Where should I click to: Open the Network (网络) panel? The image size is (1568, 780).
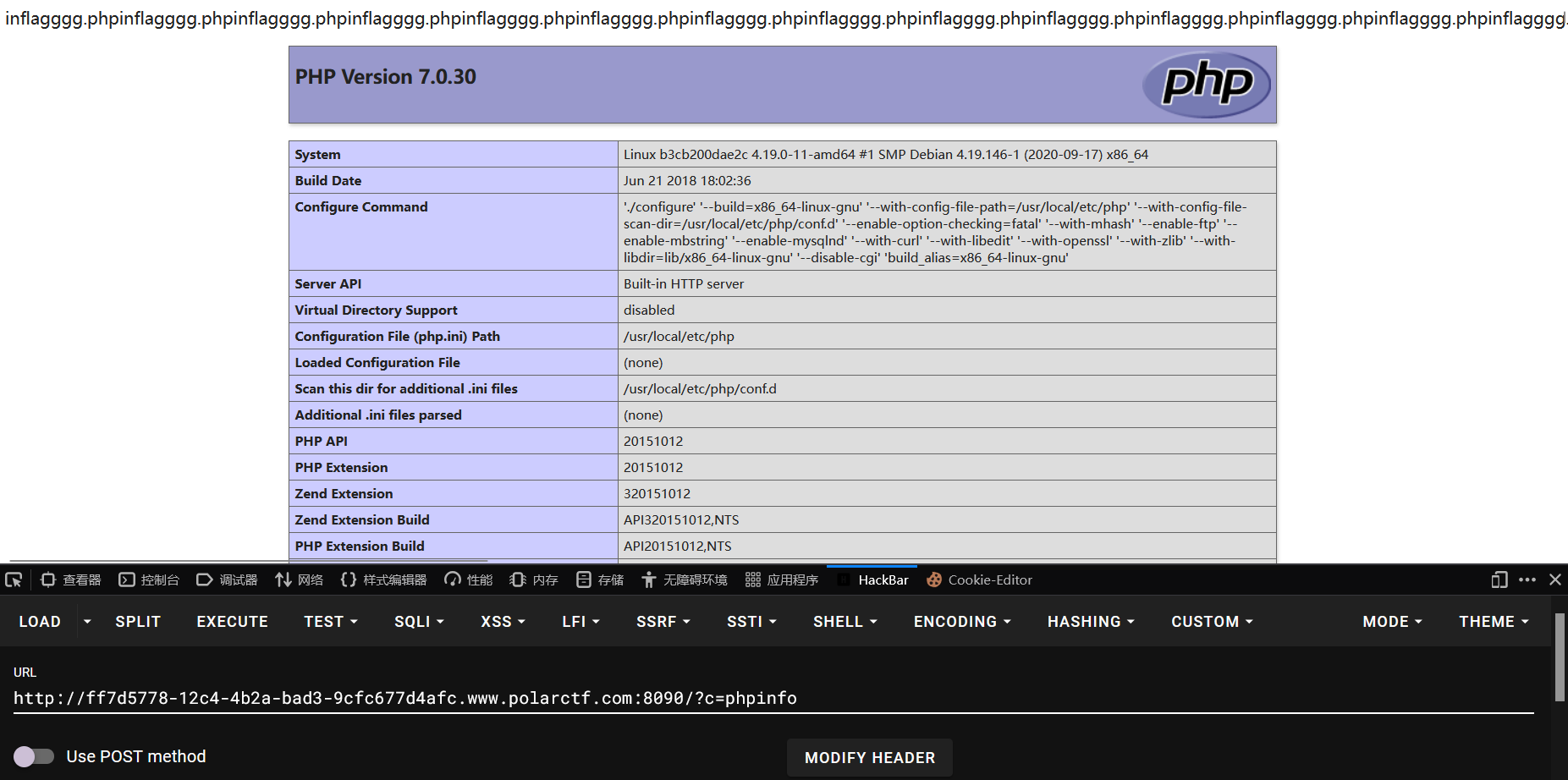[300, 580]
